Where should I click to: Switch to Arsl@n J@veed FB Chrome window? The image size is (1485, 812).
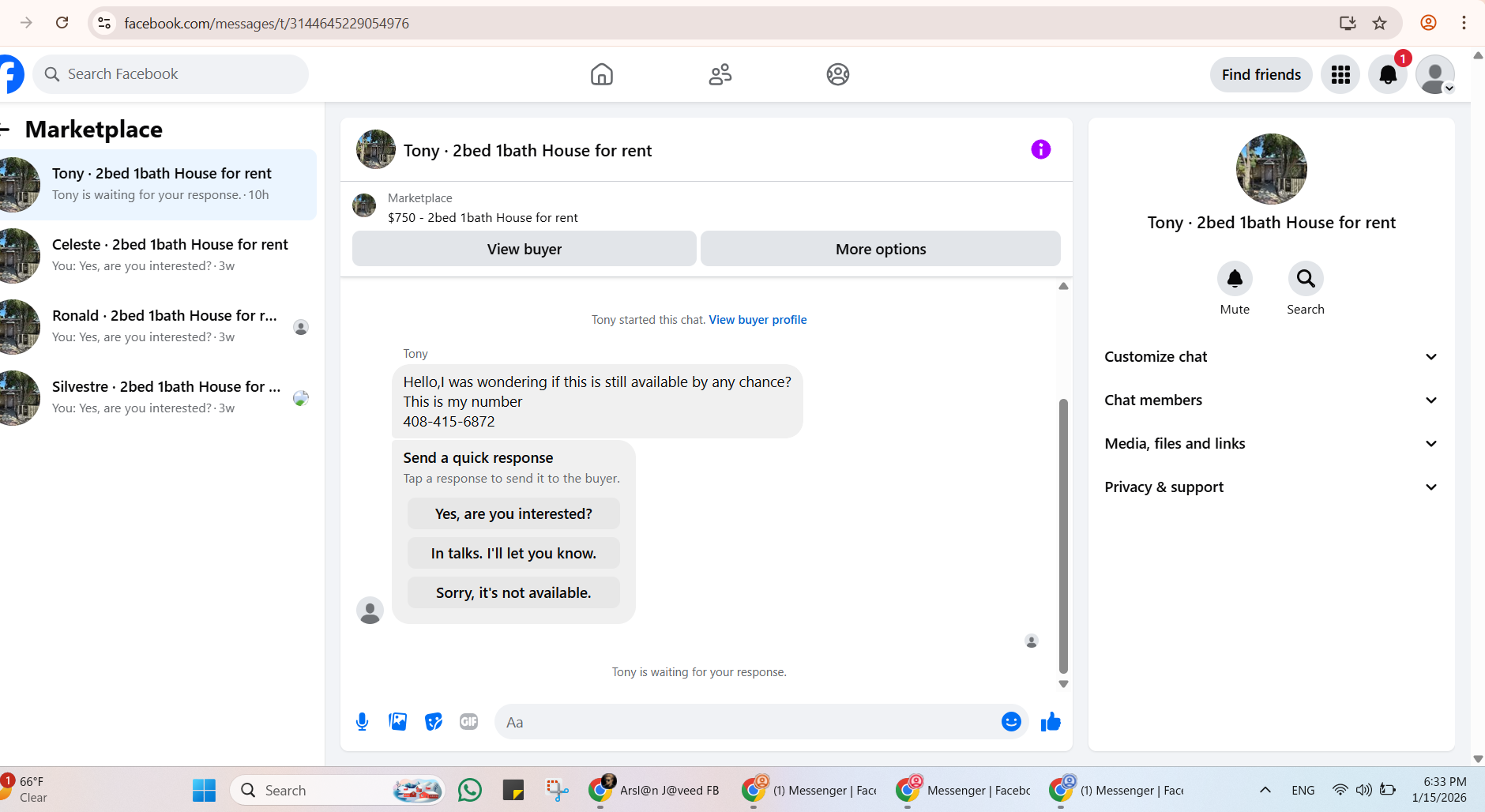tap(656, 790)
